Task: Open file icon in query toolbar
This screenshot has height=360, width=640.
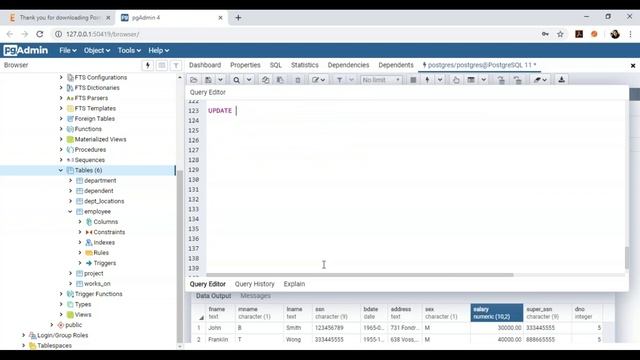Action: pyautogui.click(x=194, y=80)
